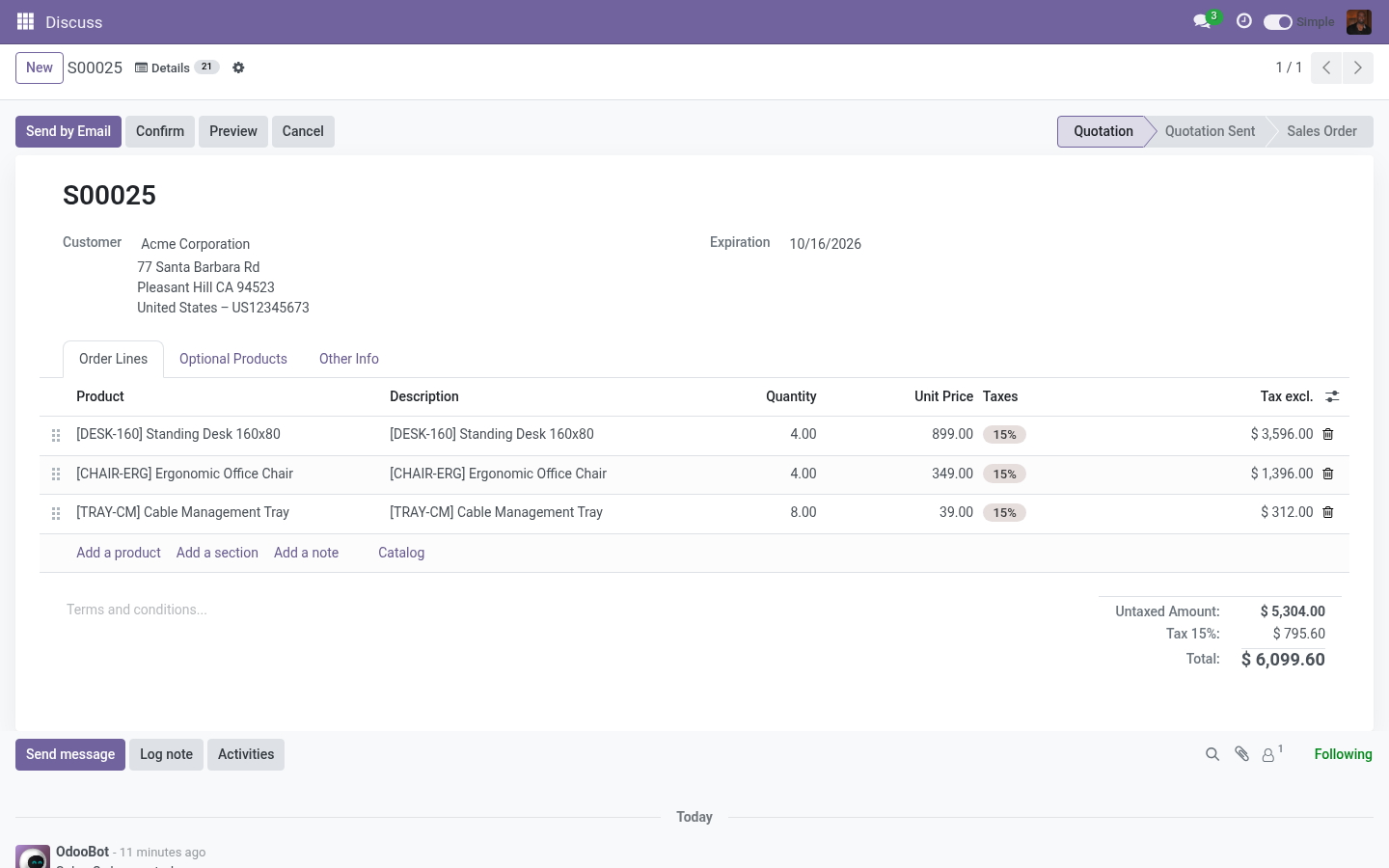Viewport: 1389px width, 868px height.
Task: Click Send message in chatter
Action: (x=70, y=754)
